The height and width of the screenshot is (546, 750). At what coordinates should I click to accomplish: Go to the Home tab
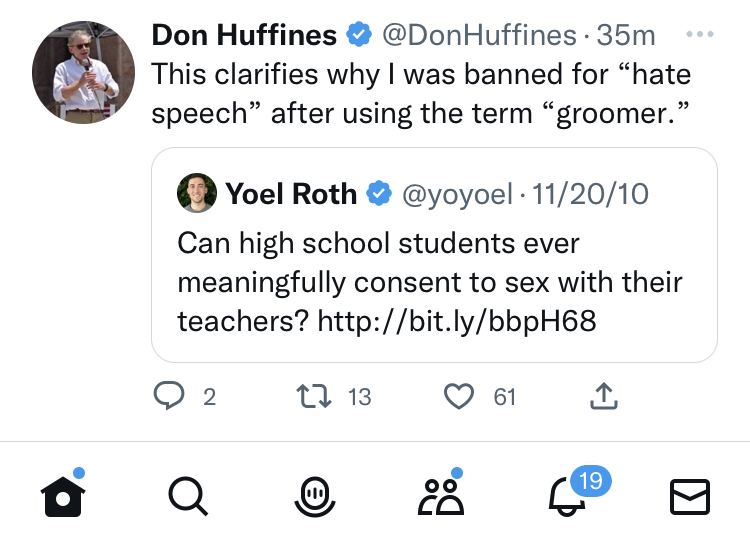tap(62, 494)
